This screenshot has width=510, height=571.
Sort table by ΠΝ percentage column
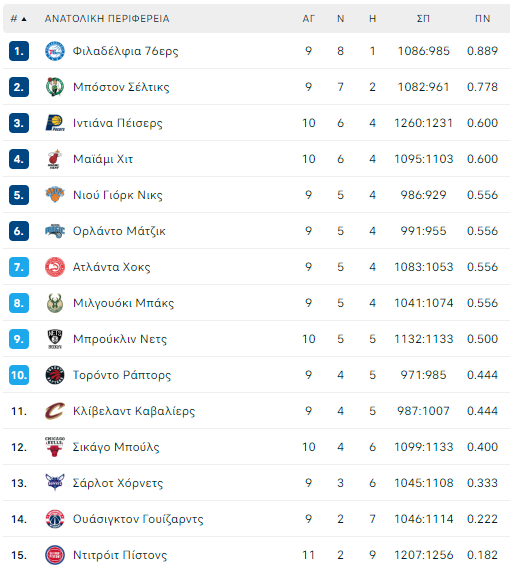point(482,19)
